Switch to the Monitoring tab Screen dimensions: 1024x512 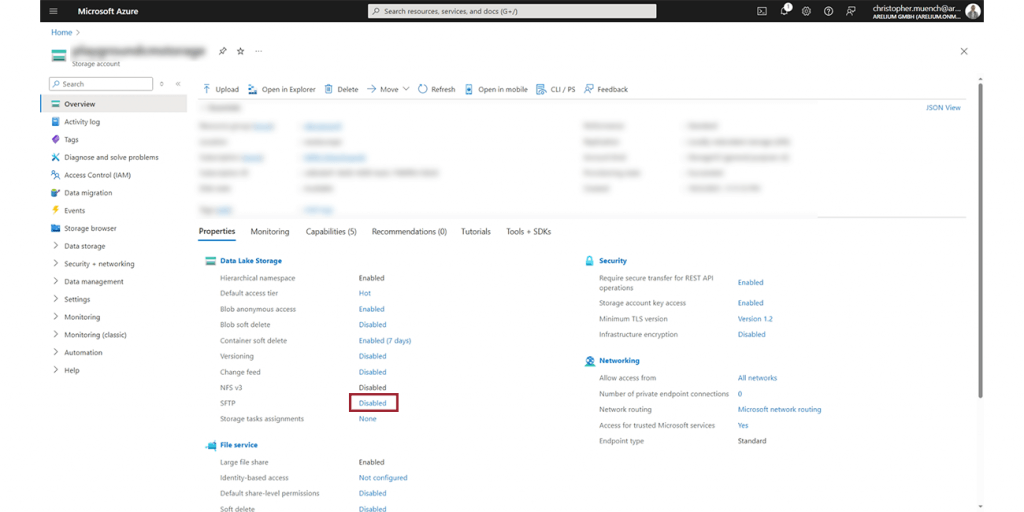[270, 232]
